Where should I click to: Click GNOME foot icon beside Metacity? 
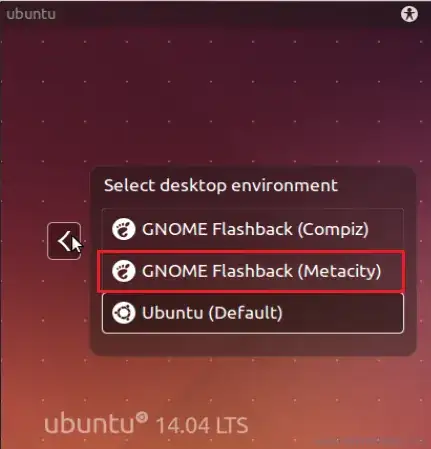pos(123,271)
